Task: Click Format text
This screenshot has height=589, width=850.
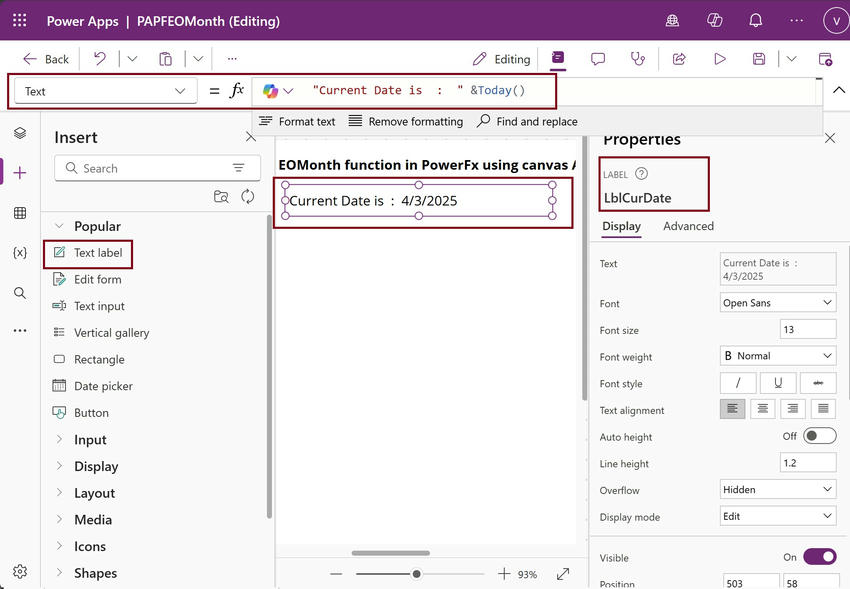Action: [x=297, y=121]
